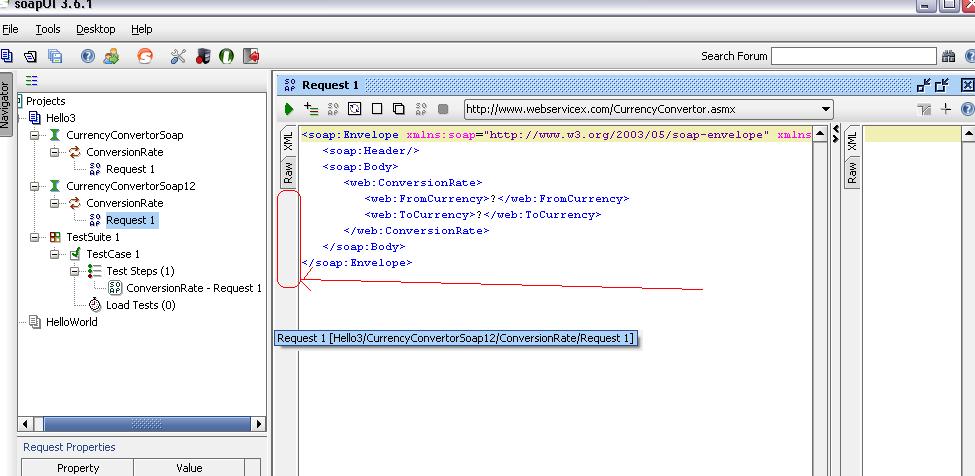Toggle the navigator tree view mode icon
Viewport: 975px width, 476px height.
[x=32, y=81]
